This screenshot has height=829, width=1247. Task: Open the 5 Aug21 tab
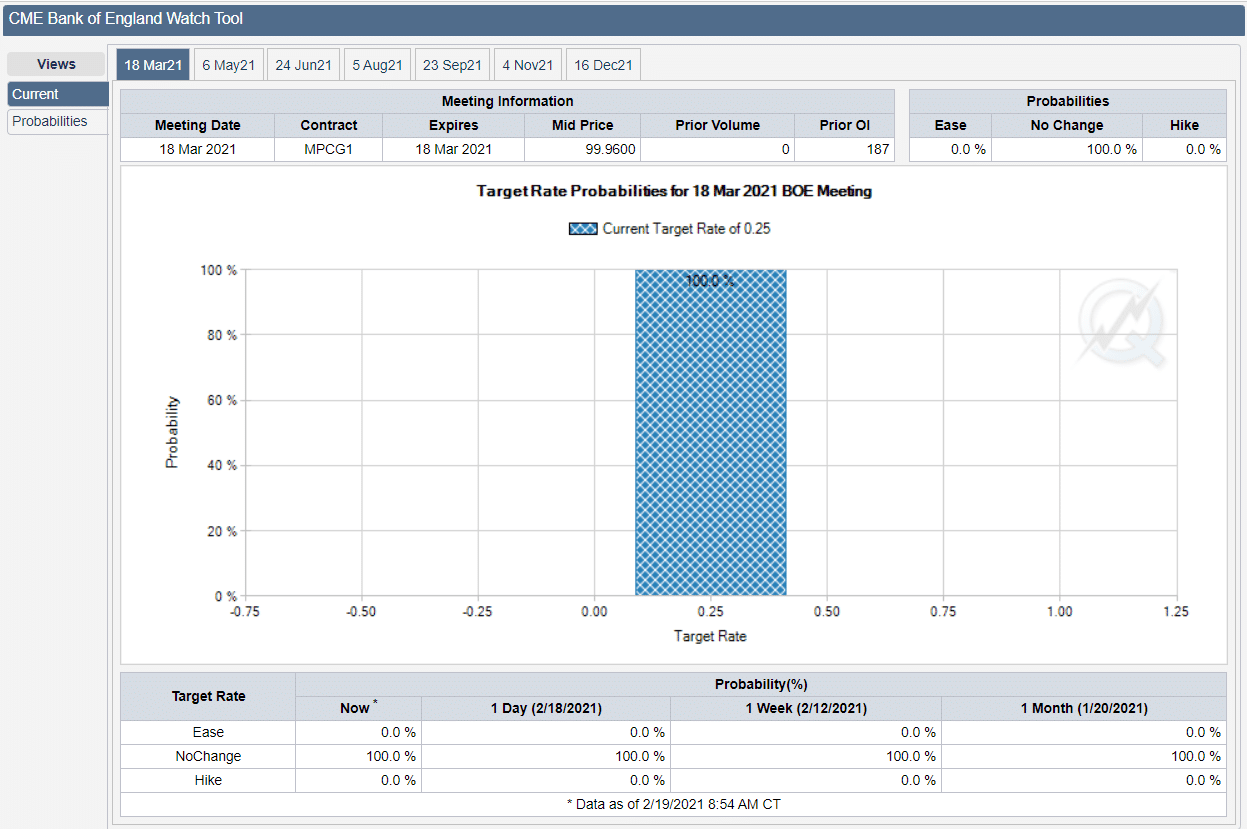tap(377, 65)
